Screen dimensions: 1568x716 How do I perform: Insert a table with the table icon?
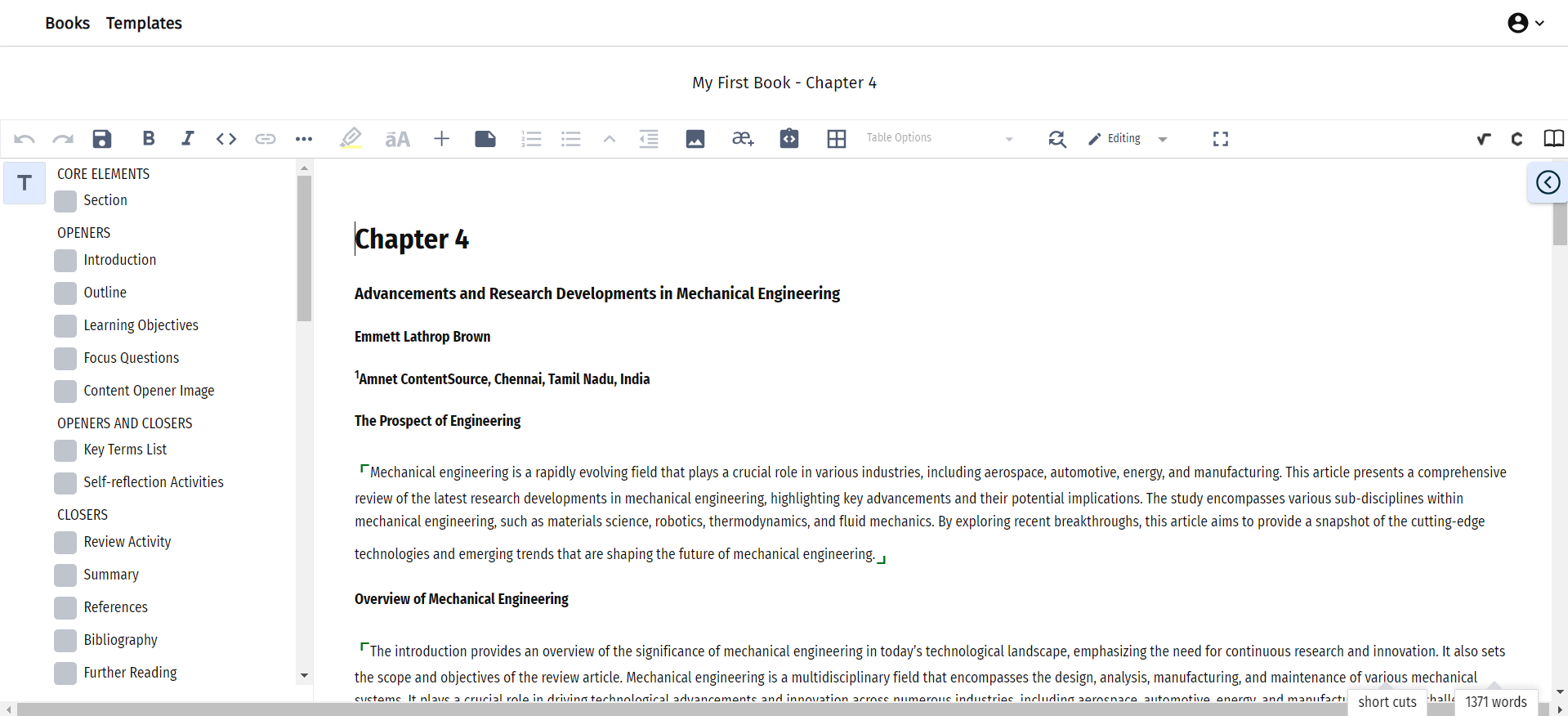[x=836, y=139]
